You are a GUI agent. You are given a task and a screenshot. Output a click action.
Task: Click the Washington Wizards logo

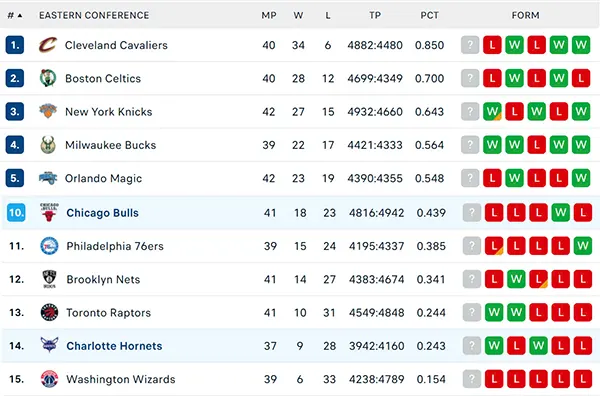[x=49, y=379]
